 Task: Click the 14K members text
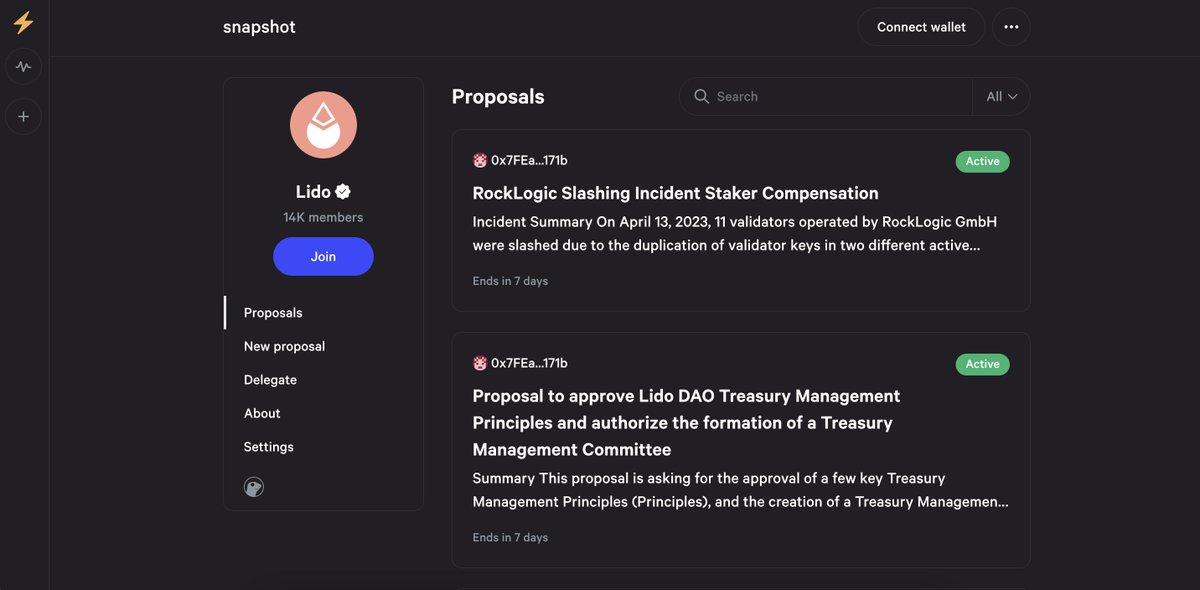(323, 217)
